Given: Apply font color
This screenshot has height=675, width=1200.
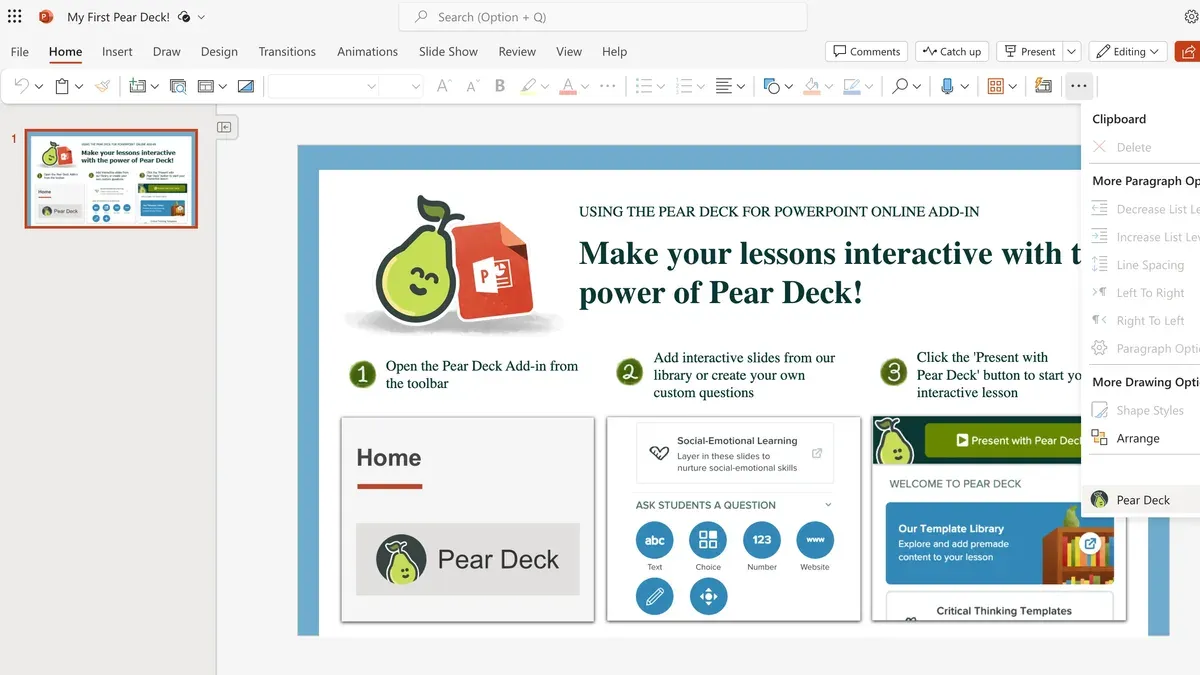Looking at the screenshot, I should tap(568, 87).
